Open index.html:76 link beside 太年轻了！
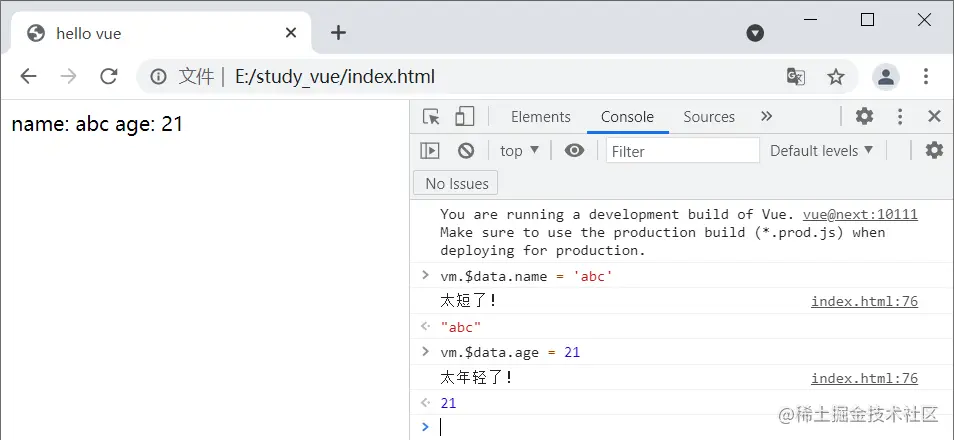The width and height of the screenshot is (954, 440). (x=864, y=378)
